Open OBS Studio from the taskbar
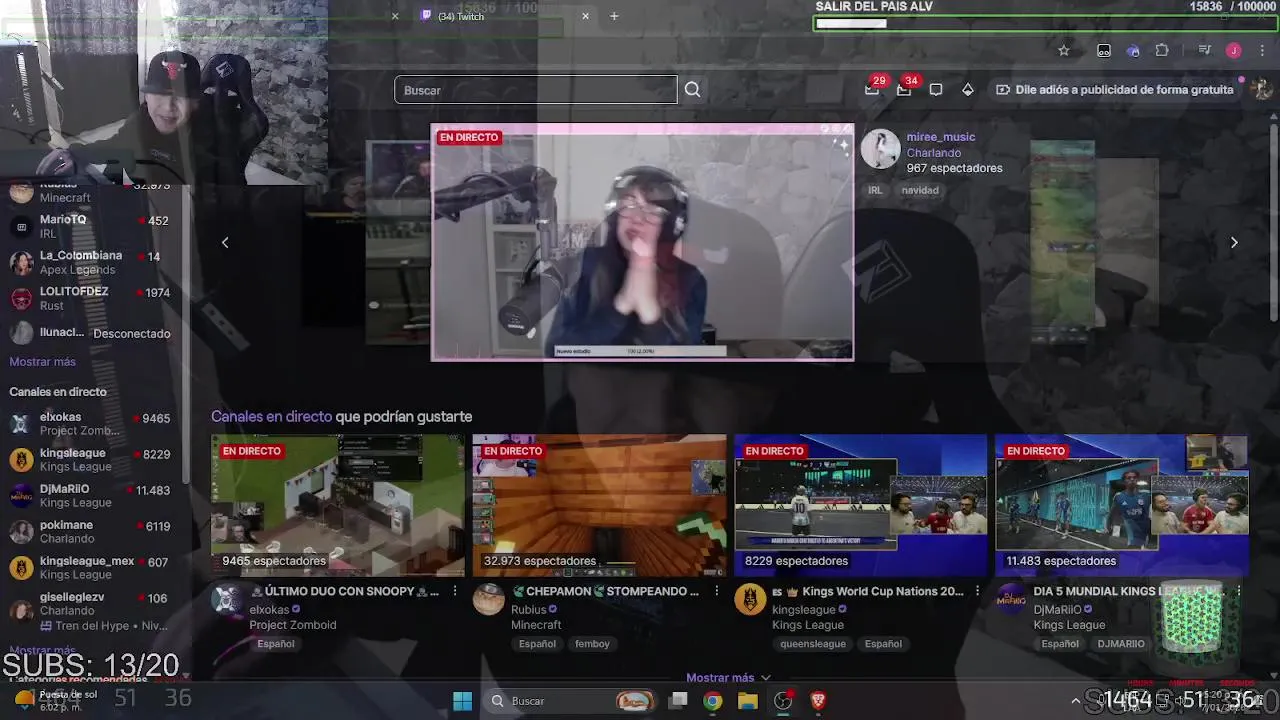The width and height of the screenshot is (1280, 720). click(783, 701)
